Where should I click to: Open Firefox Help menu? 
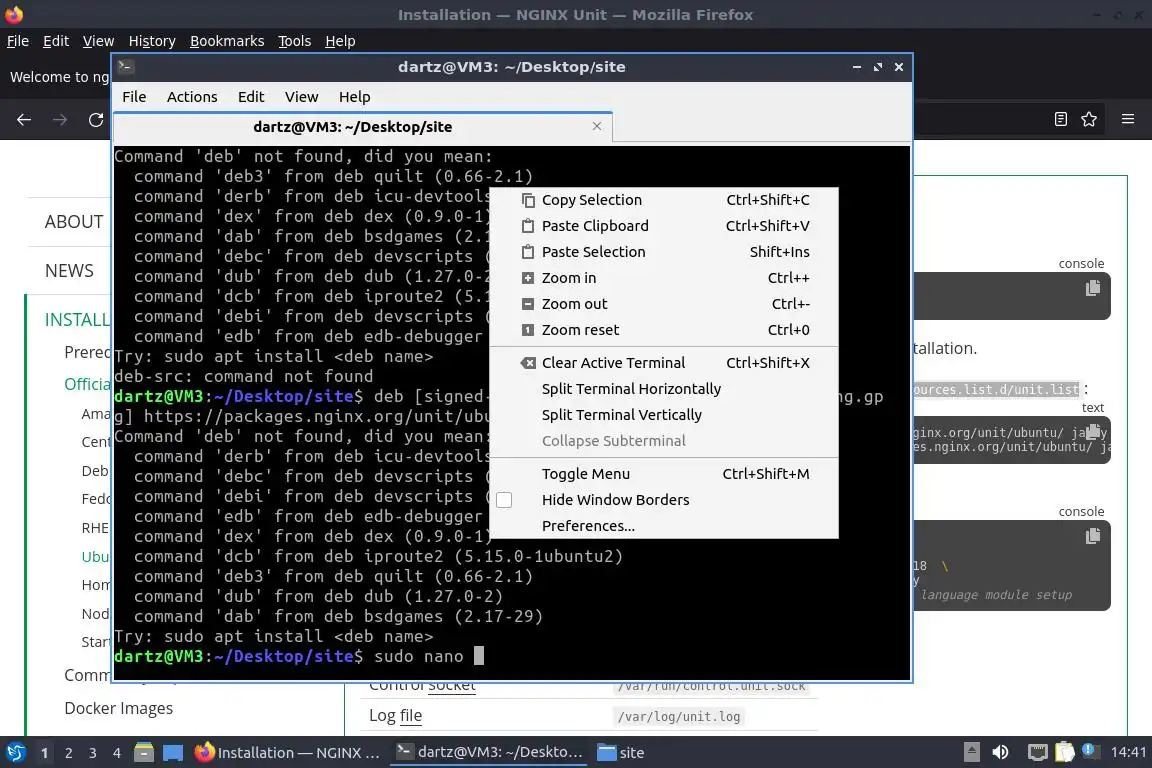tap(339, 41)
